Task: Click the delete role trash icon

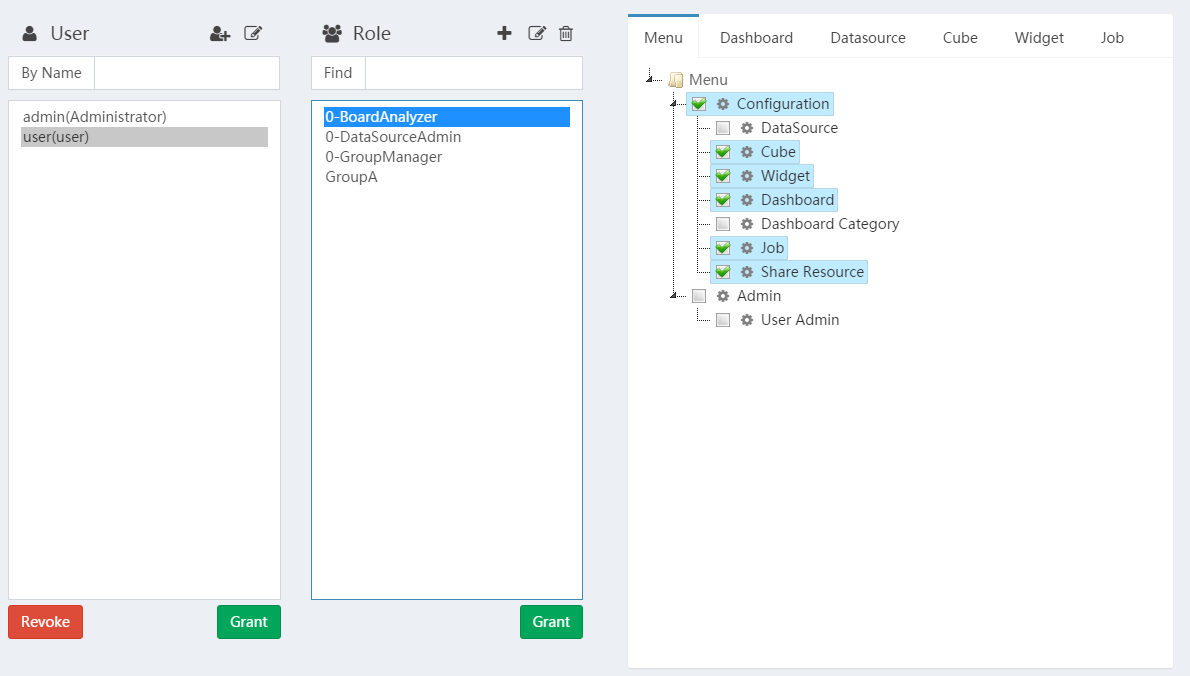Action: (565, 33)
